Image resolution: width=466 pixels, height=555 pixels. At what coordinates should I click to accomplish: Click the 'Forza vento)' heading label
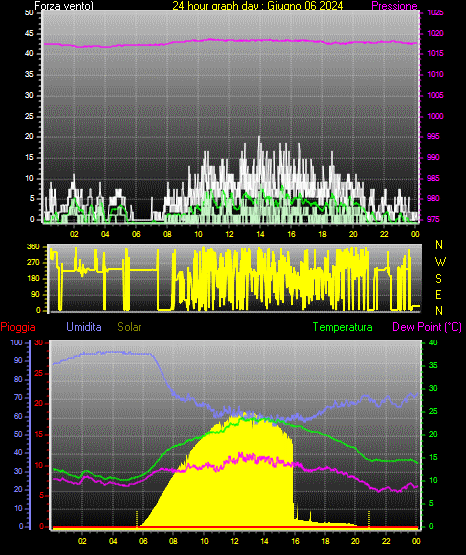pos(64,6)
